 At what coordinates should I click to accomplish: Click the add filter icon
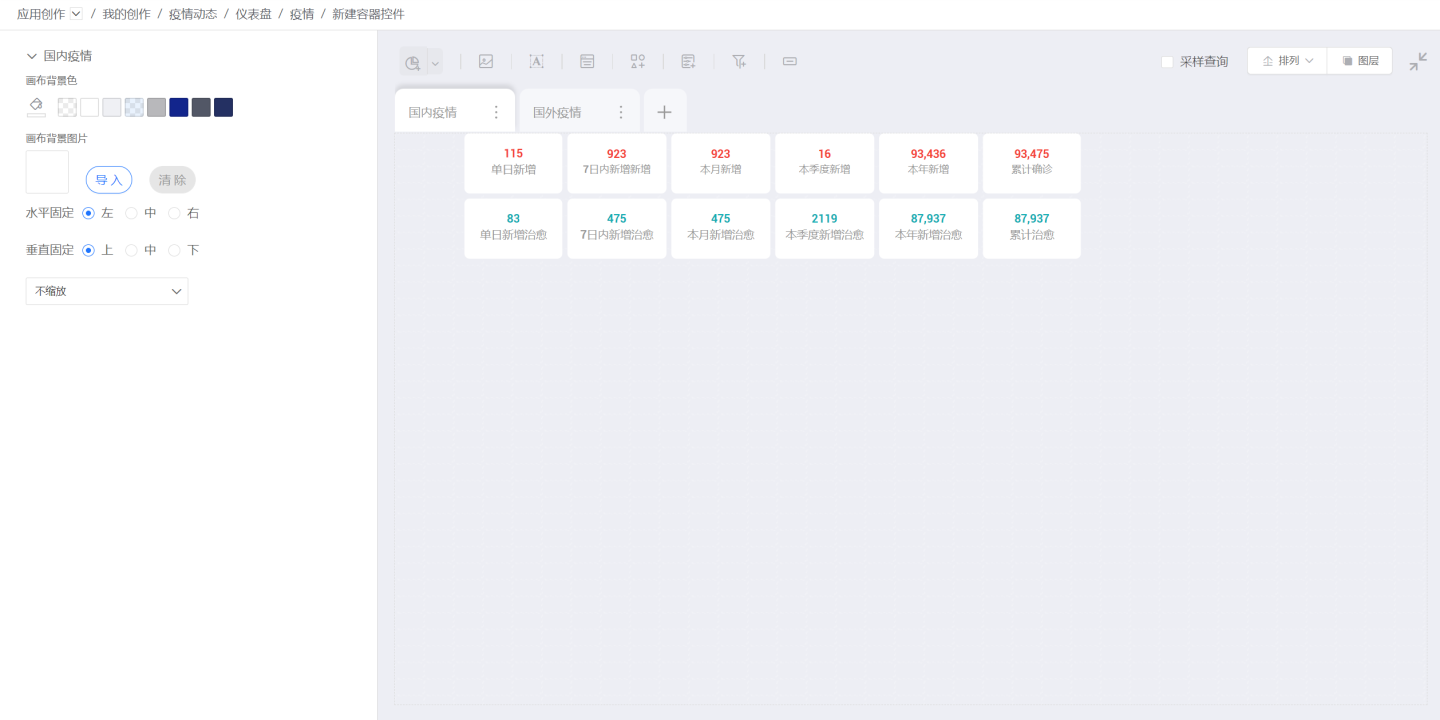click(739, 61)
